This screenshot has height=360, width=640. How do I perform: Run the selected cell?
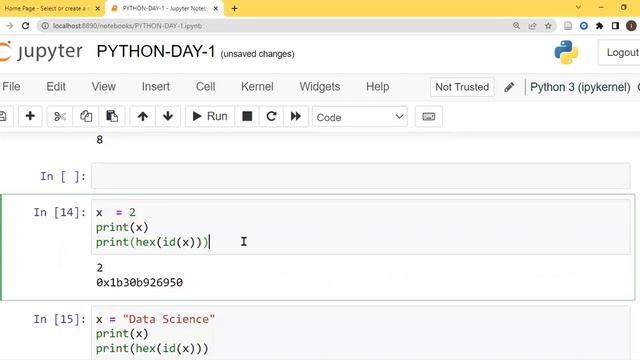(x=210, y=116)
